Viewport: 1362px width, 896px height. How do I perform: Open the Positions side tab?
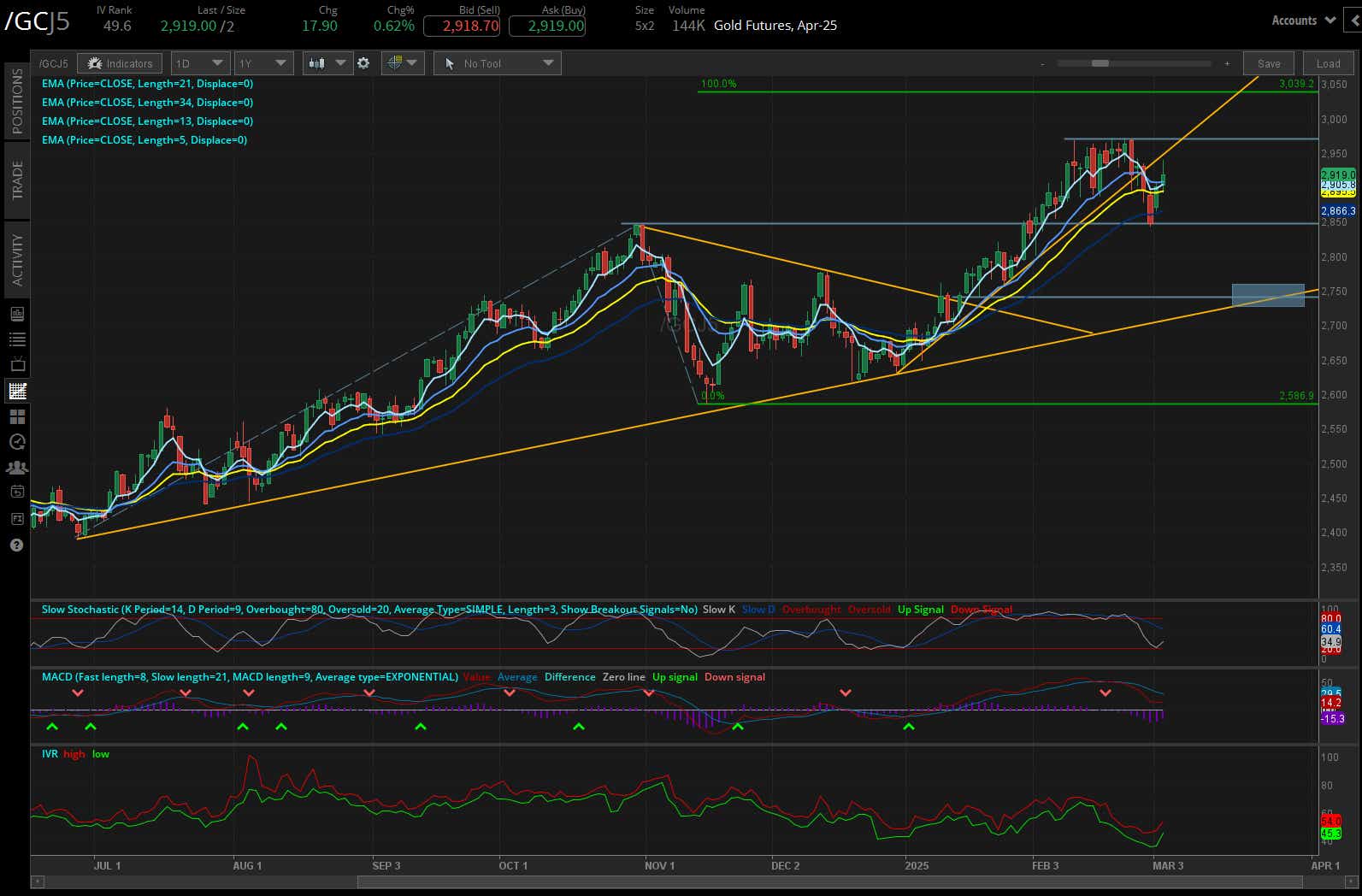tap(17, 102)
